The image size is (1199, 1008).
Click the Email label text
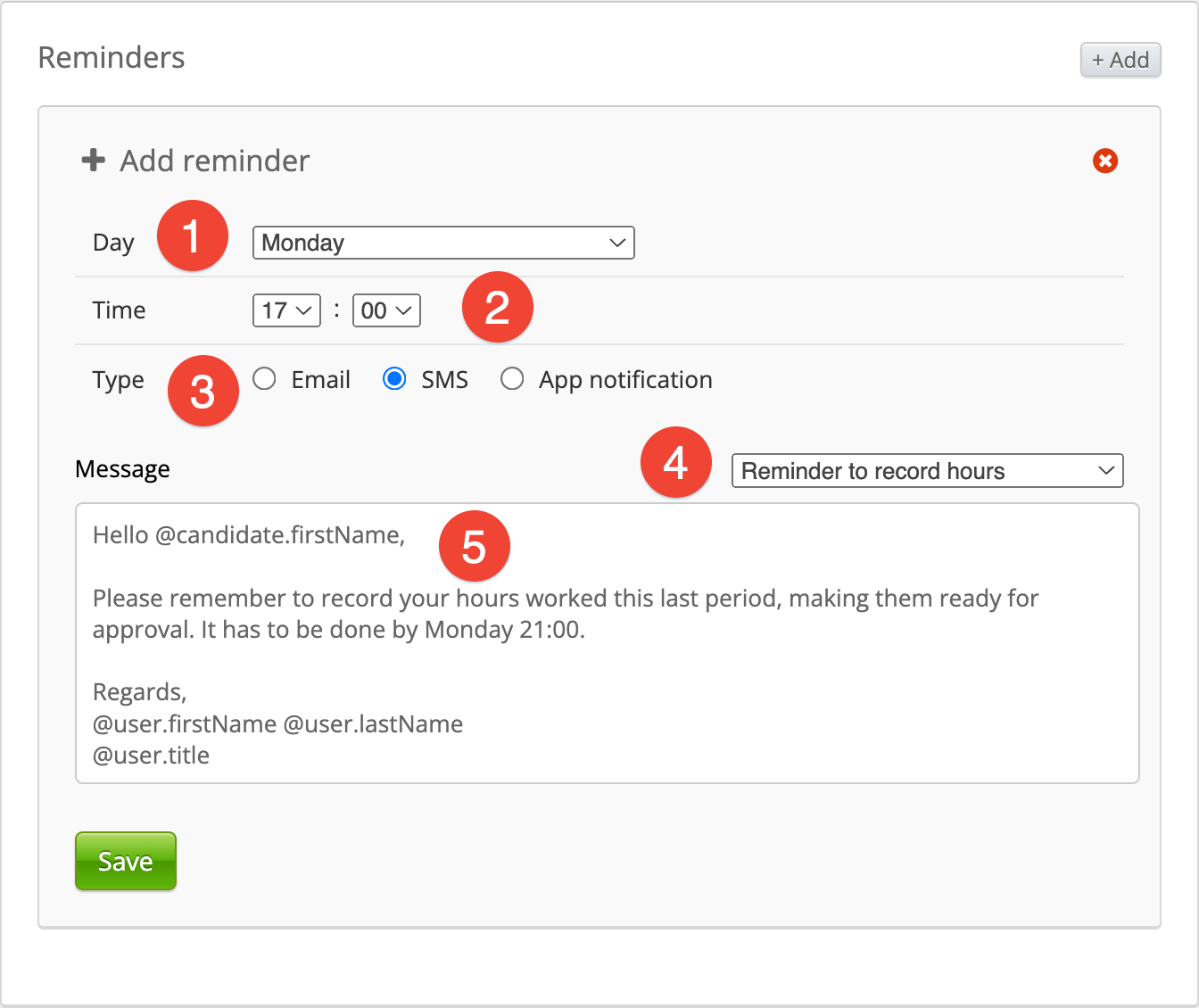(320, 380)
